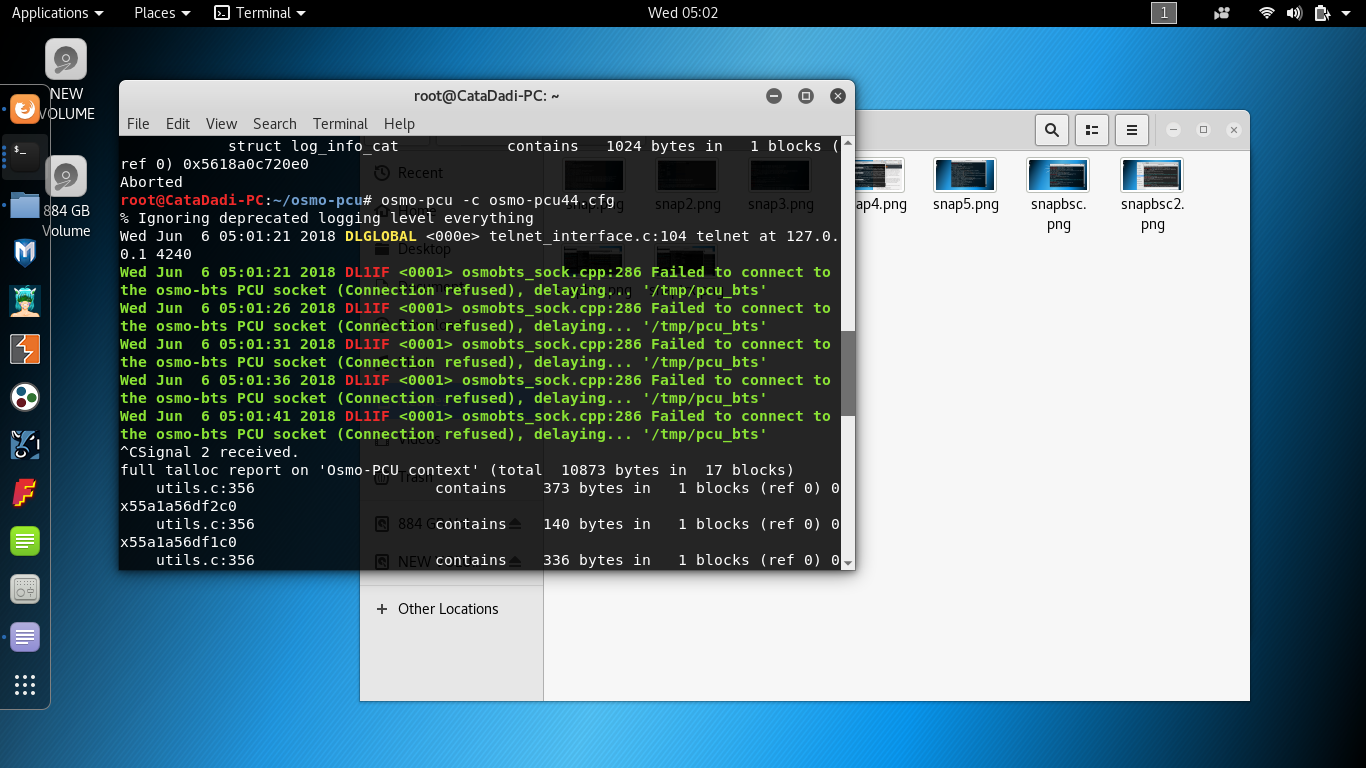Image resolution: width=1366 pixels, height=768 pixels.
Task: Open the BeEF blue cow dock icon
Action: point(25,445)
